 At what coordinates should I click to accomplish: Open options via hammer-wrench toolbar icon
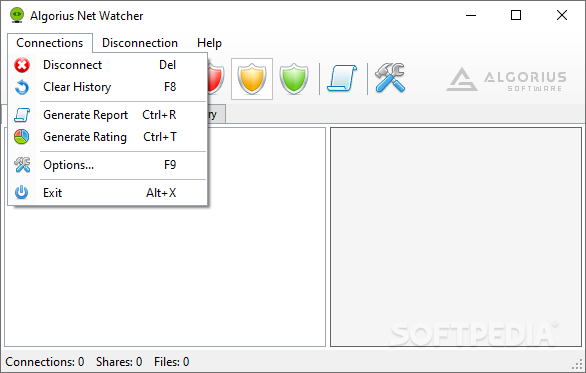[x=390, y=78]
